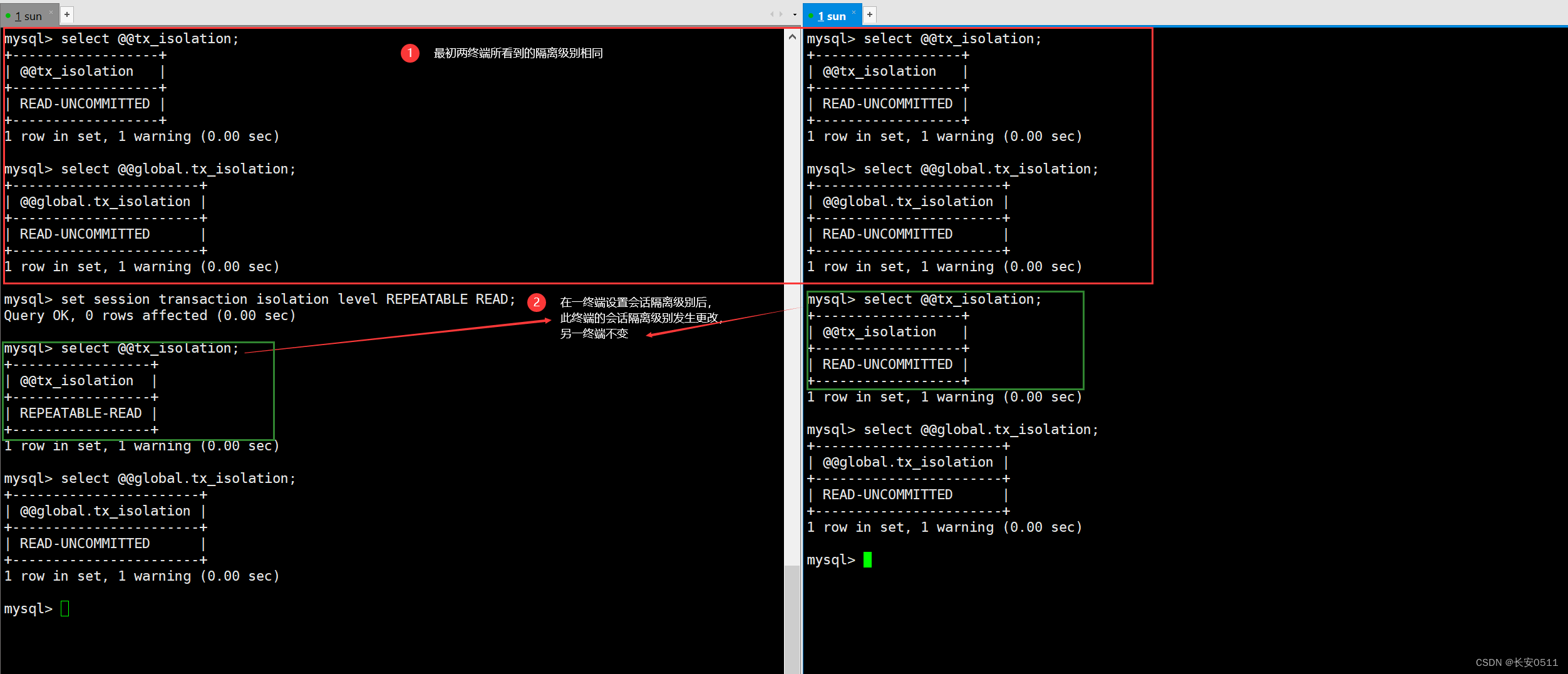Select the right pane's active '1 sun' tab
The image size is (1568, 674).
tap(832, 16)
